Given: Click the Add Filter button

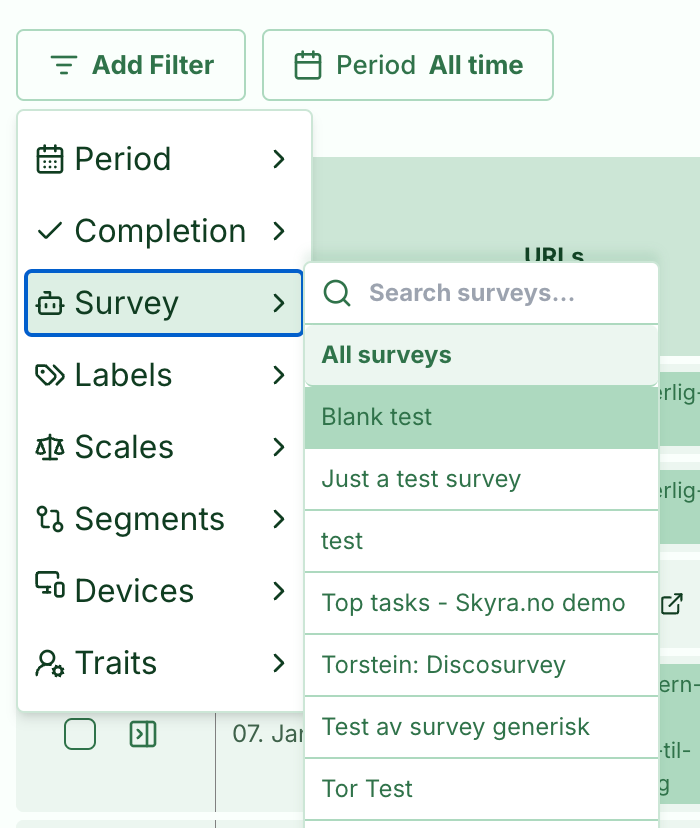Looking at the screenshot, I should click(x=131, y=65).
